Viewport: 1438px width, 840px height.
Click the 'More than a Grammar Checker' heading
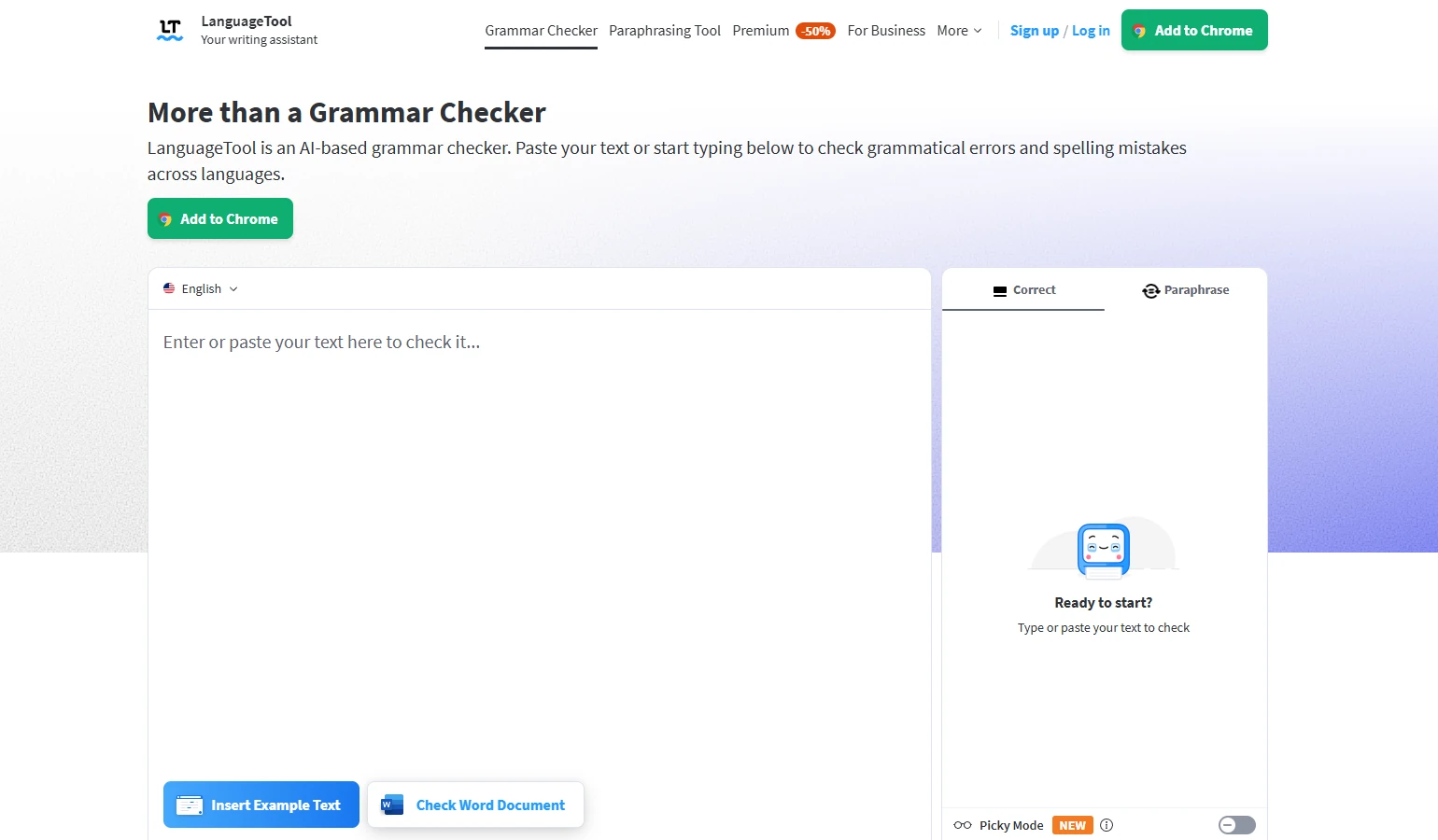pyautogui.click(x=346, y=113)
